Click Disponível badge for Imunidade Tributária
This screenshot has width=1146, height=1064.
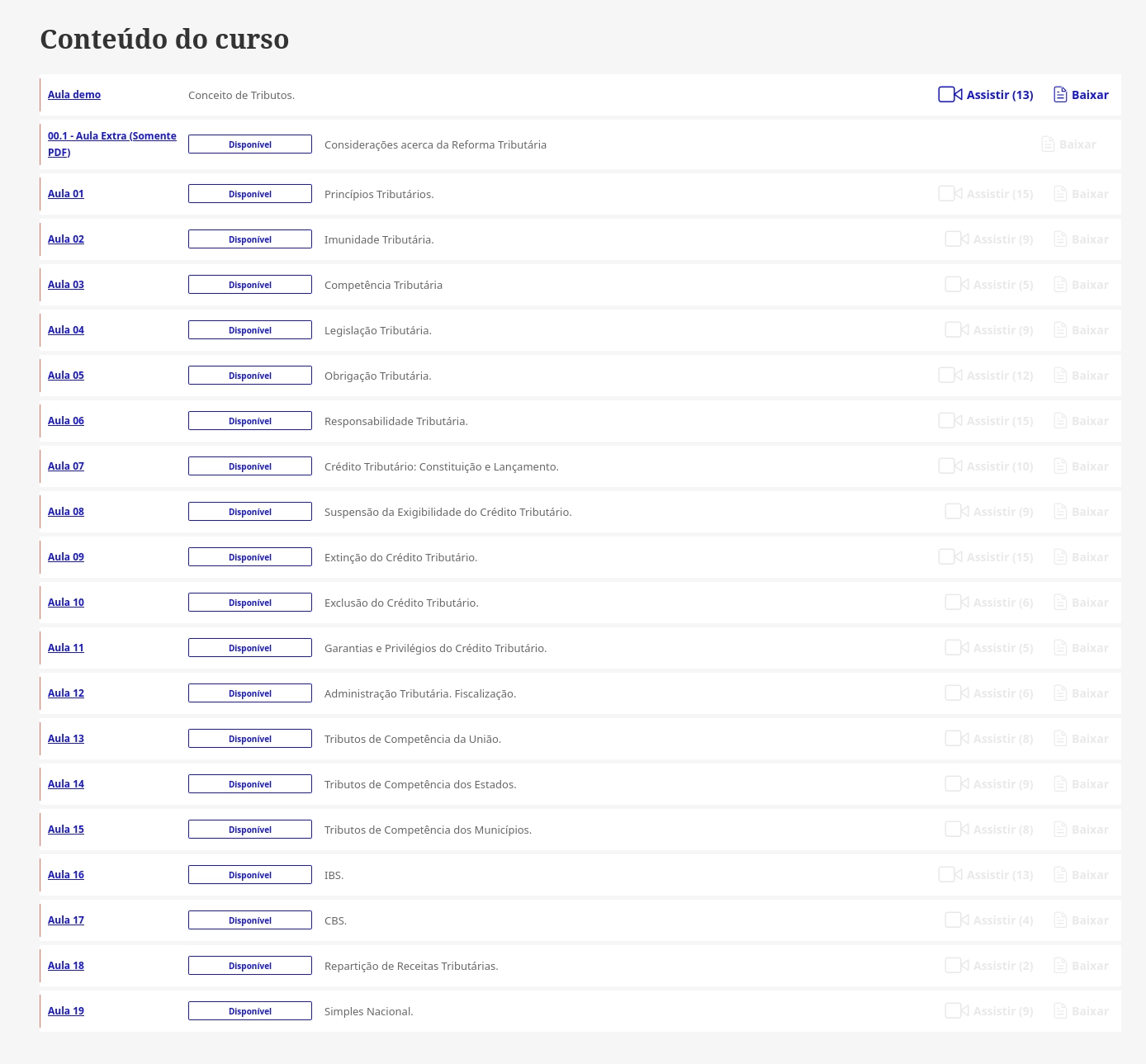pos(250,239)
